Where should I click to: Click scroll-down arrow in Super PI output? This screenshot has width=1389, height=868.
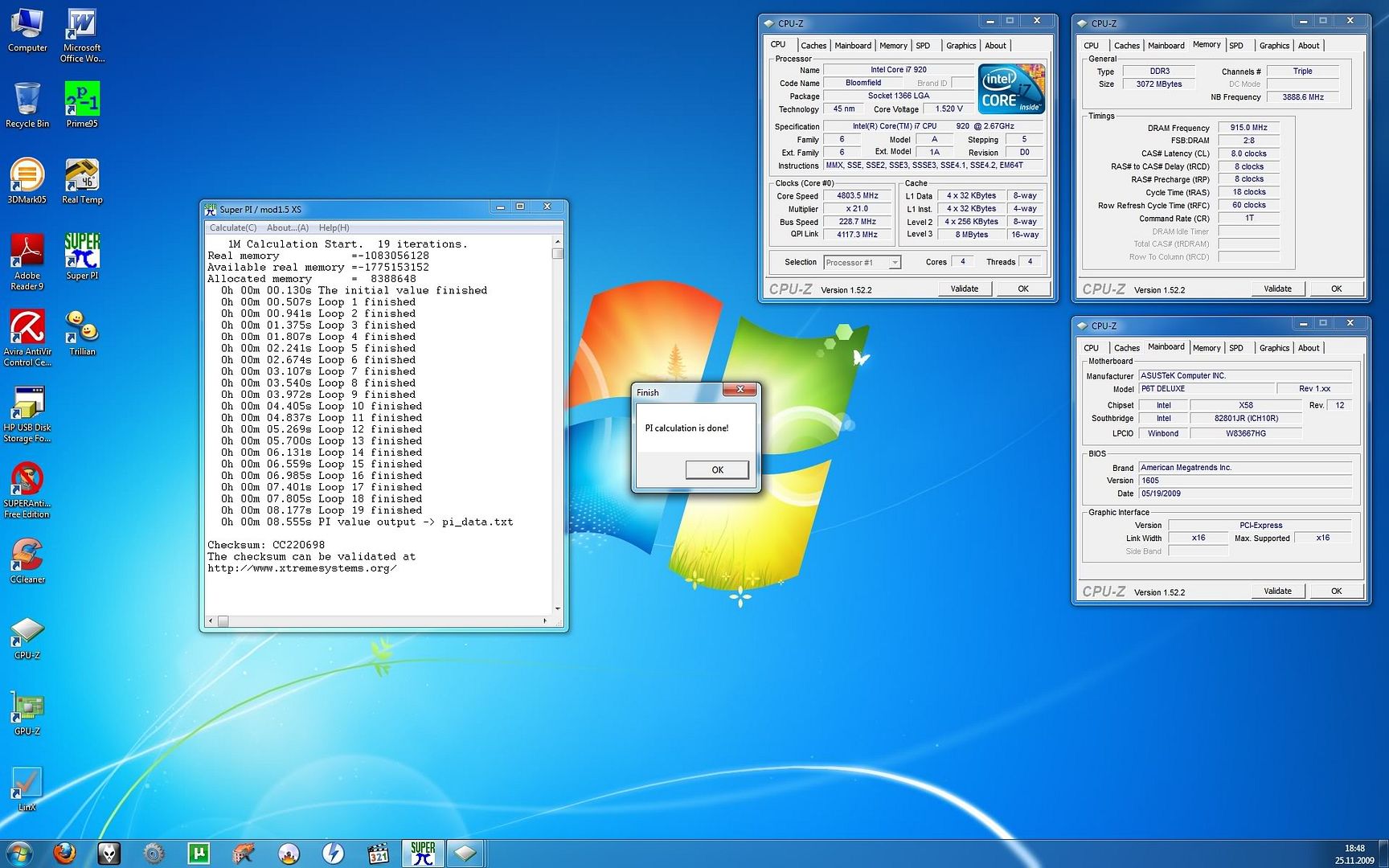(x=558, y=609)
